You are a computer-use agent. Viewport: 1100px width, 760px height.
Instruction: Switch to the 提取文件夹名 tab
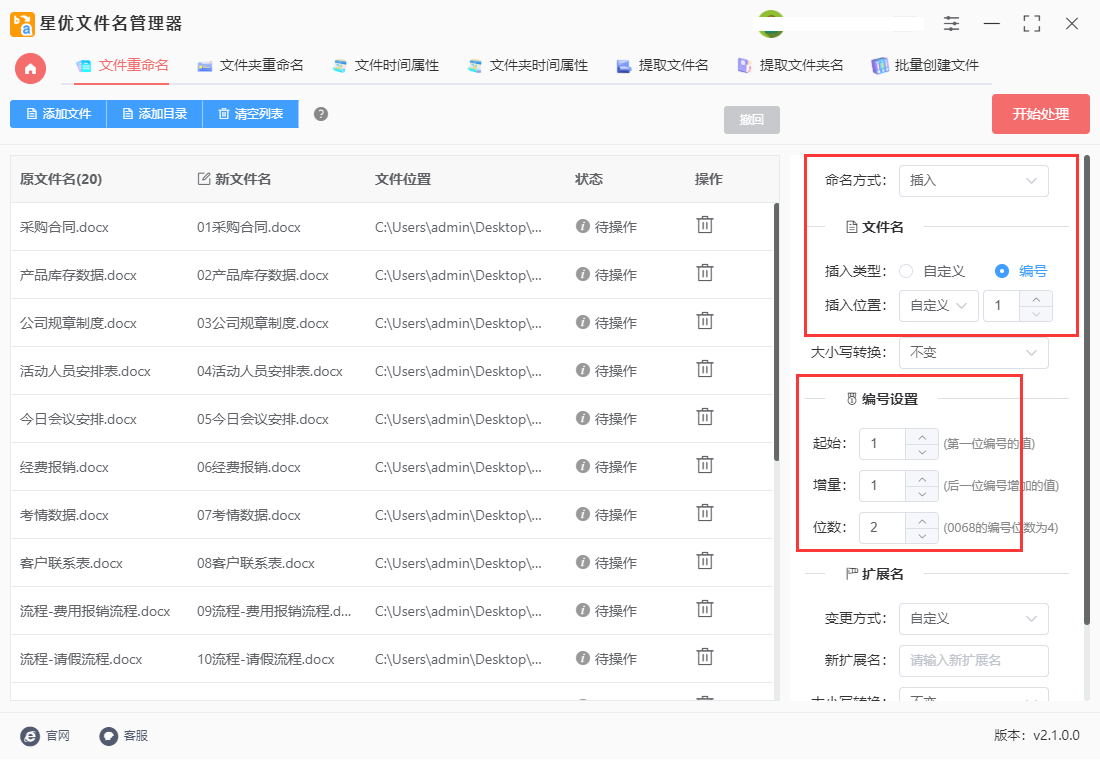pyautogui.click(x=790, y=65)
